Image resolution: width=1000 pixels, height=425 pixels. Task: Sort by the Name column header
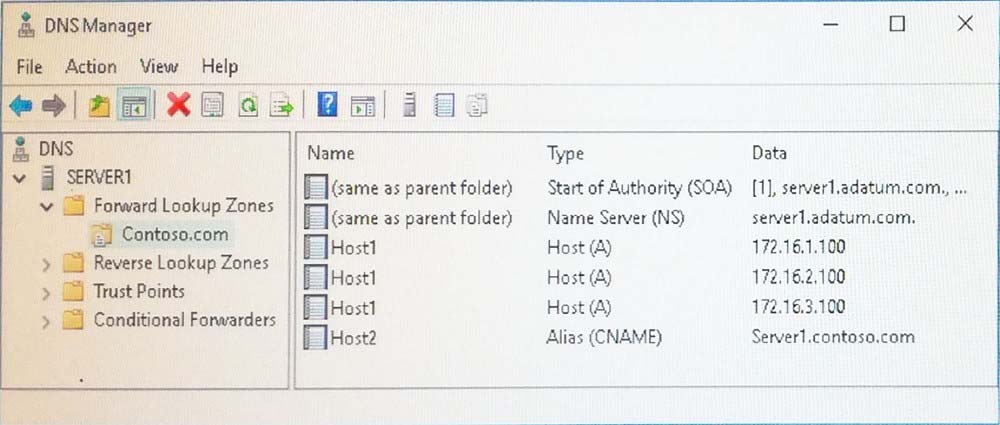click(331, 153)
